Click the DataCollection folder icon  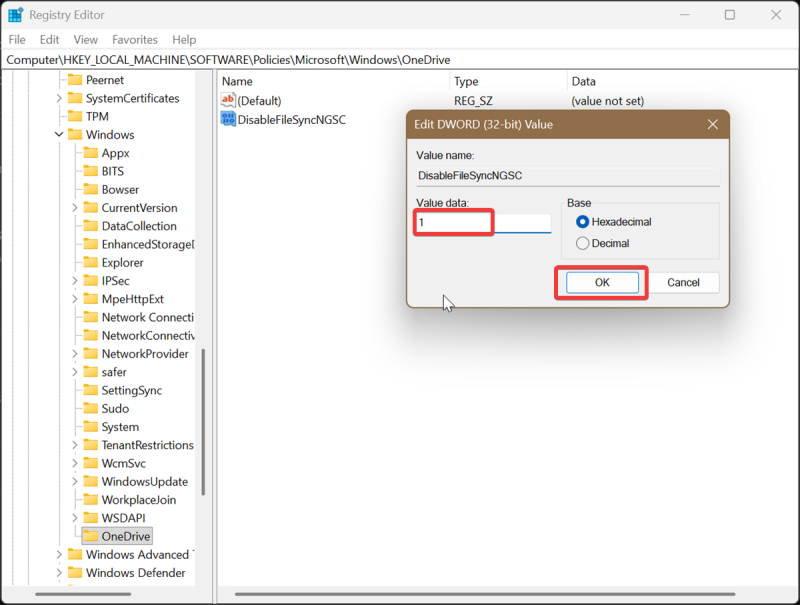click(90, 226)
